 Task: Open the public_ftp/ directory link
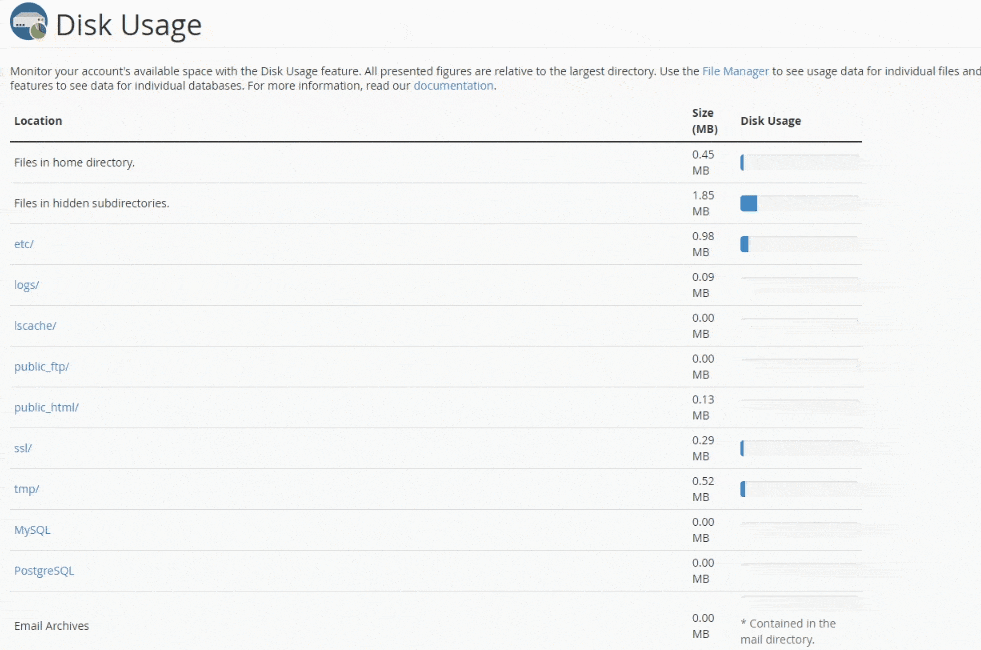(x=41, y=367)
